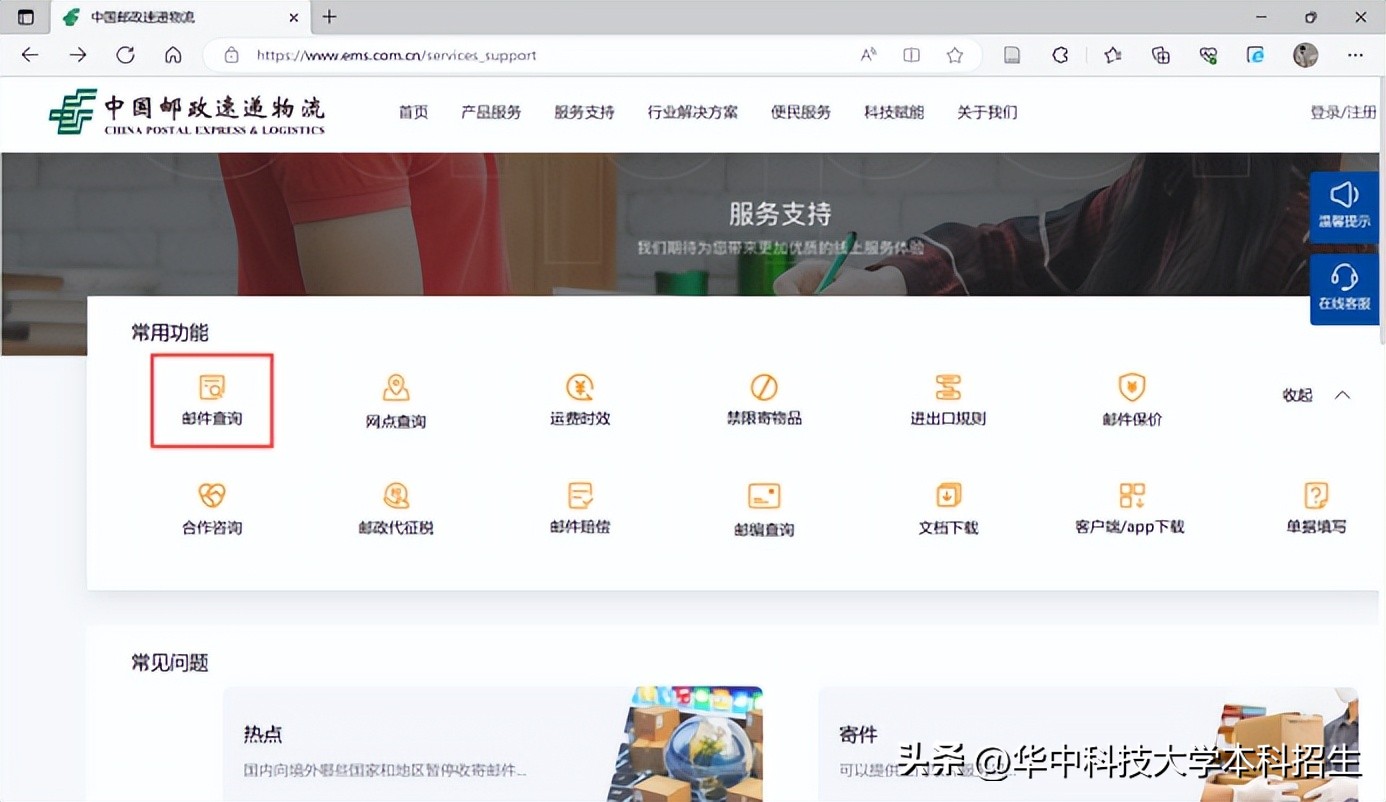Open the 热点 FAQ card
The height and width of the screenshot is (802, 1386).
coord(492,743)
